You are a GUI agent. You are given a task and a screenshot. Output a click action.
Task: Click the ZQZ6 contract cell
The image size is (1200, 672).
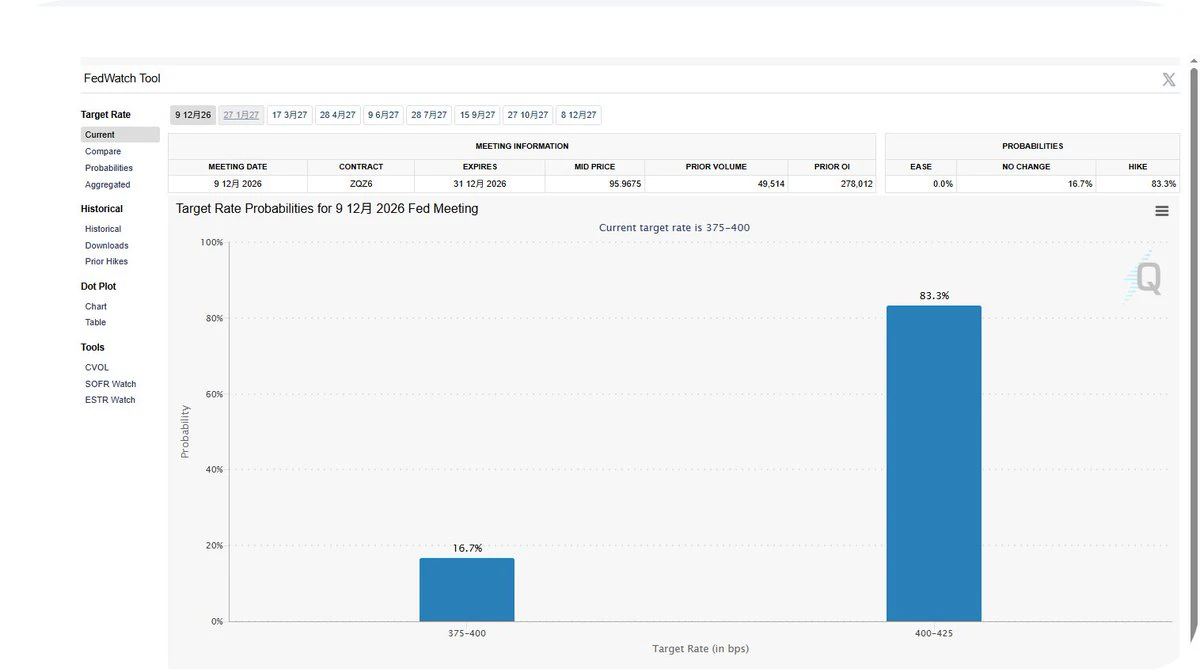point(361,184)
